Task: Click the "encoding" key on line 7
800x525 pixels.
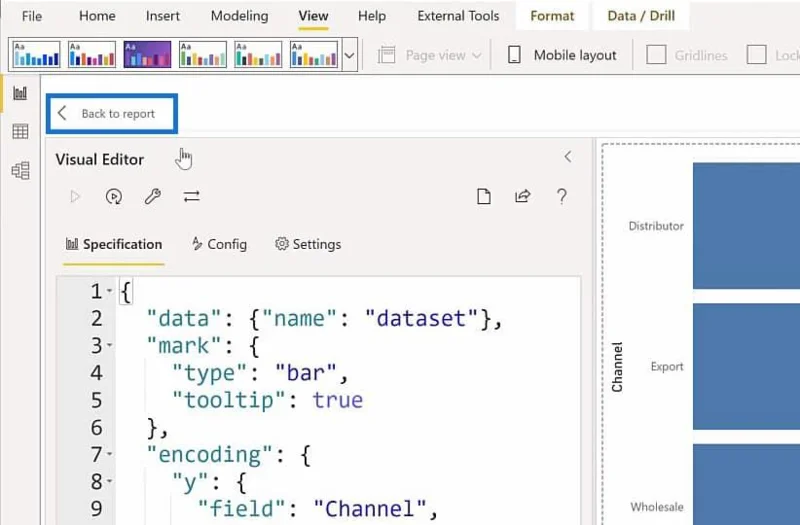Action: coord(211,454)
